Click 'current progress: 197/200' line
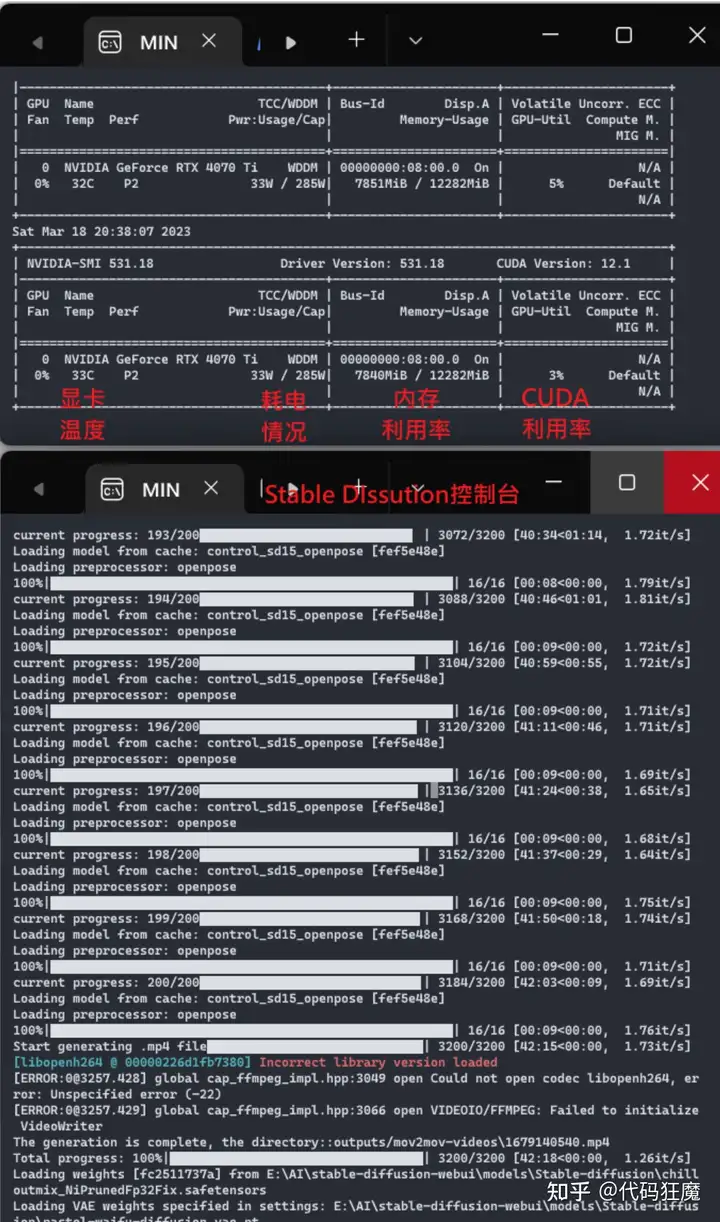Viewport: 720px width, 1222px height. point(351,791)
